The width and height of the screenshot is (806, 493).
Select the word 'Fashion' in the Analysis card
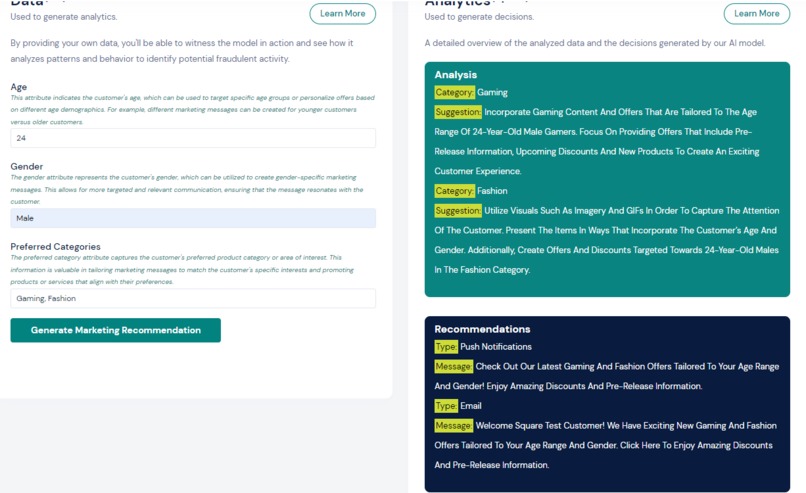(x=492, y=191)
